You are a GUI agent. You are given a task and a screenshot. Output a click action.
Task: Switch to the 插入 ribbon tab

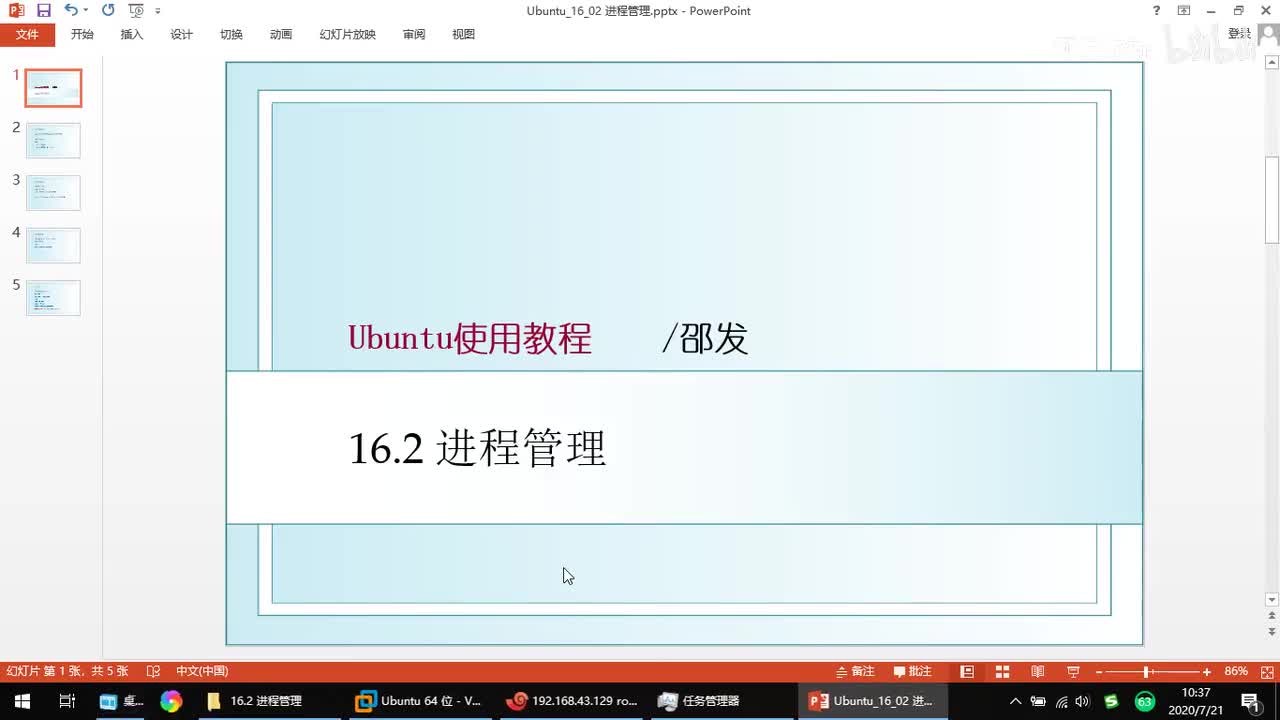pyautogui.click(x=132, y=34)
